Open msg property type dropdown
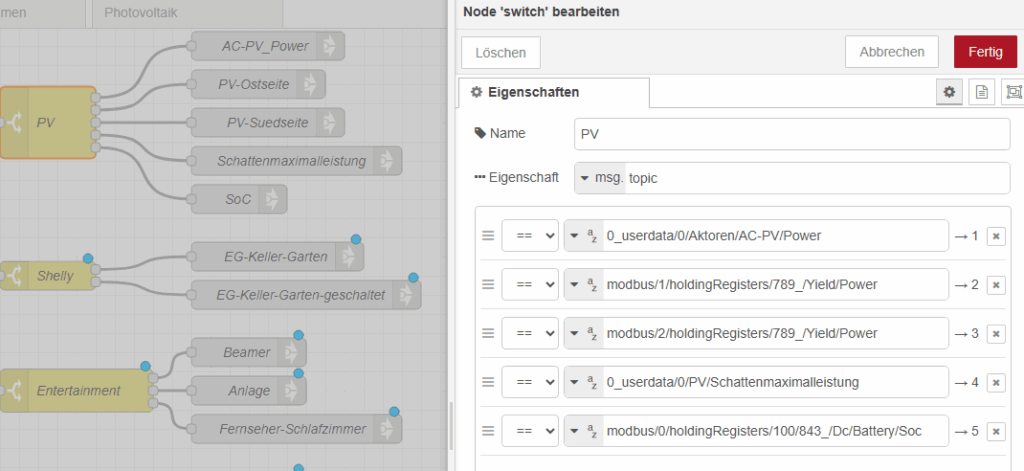The height and width of the screenshot is (471, 1024). point(600,178)
